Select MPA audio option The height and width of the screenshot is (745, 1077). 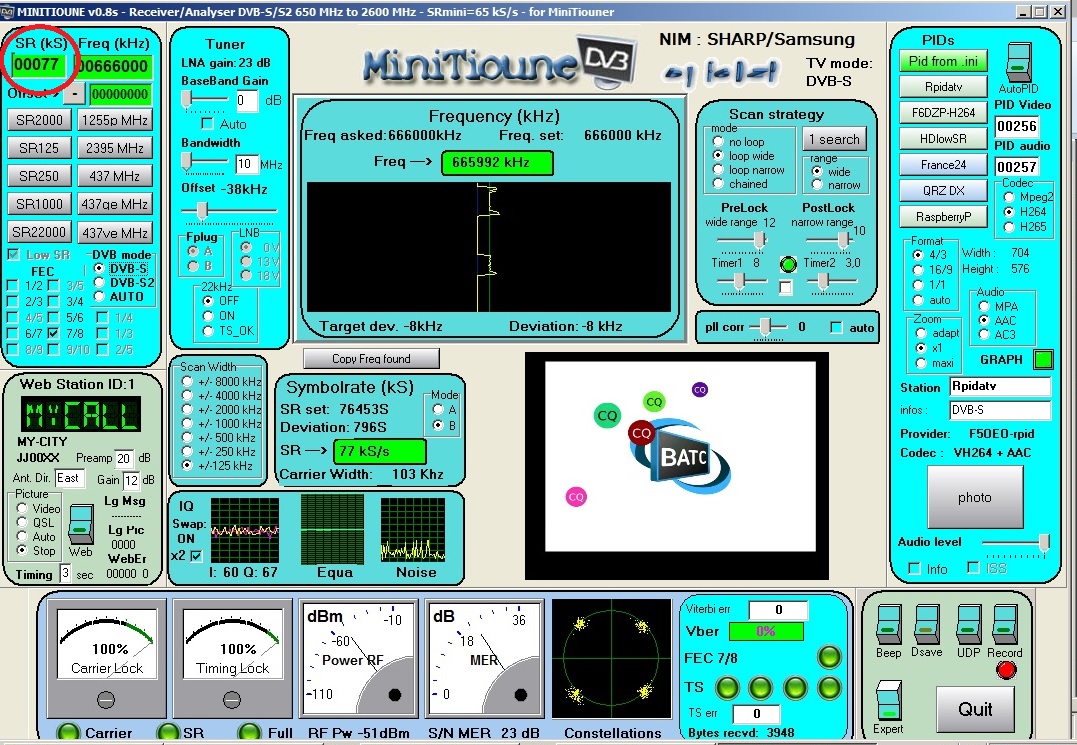pyautogui.click(x=983, y=306)
